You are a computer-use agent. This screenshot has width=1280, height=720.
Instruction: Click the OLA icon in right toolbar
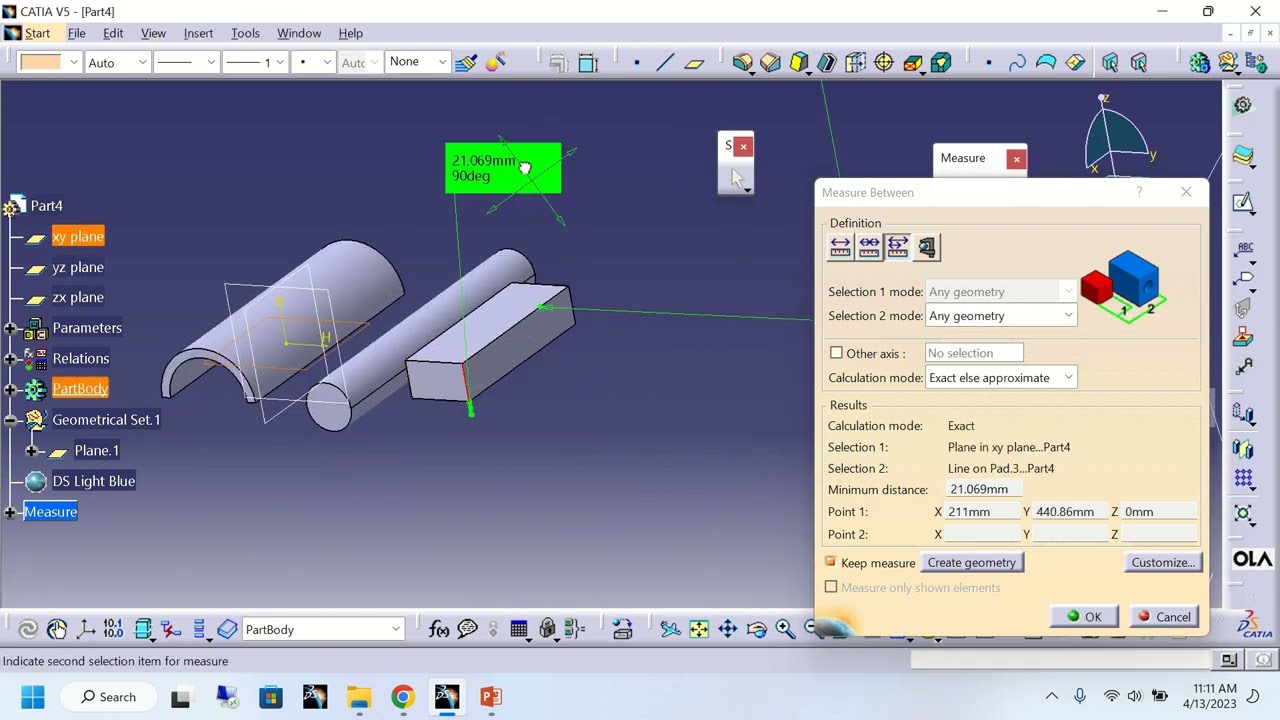coord(1252,559)
